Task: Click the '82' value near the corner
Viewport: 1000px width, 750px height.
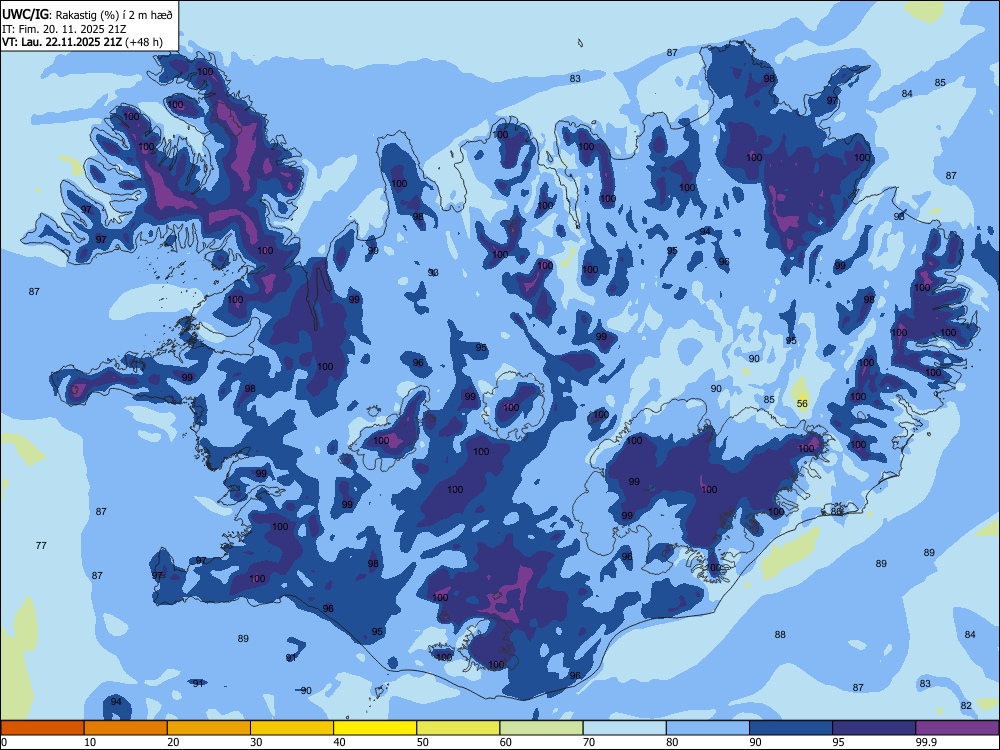Action: click(966, 705)
